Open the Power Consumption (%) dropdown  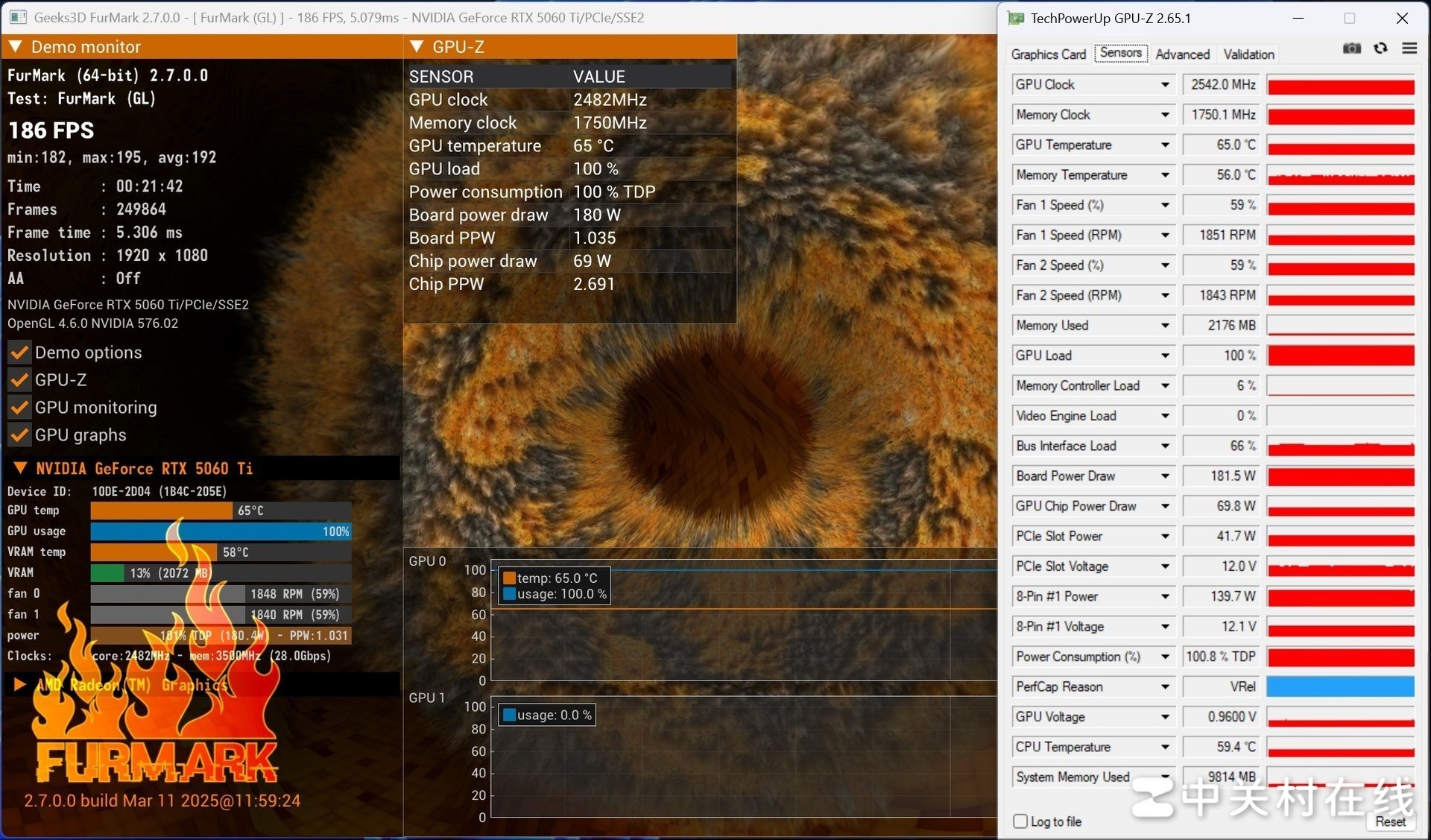tap(1165, 657)
